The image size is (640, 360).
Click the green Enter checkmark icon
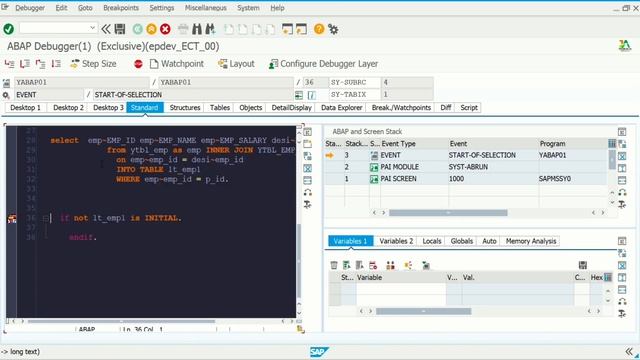[x=9, y=29]
